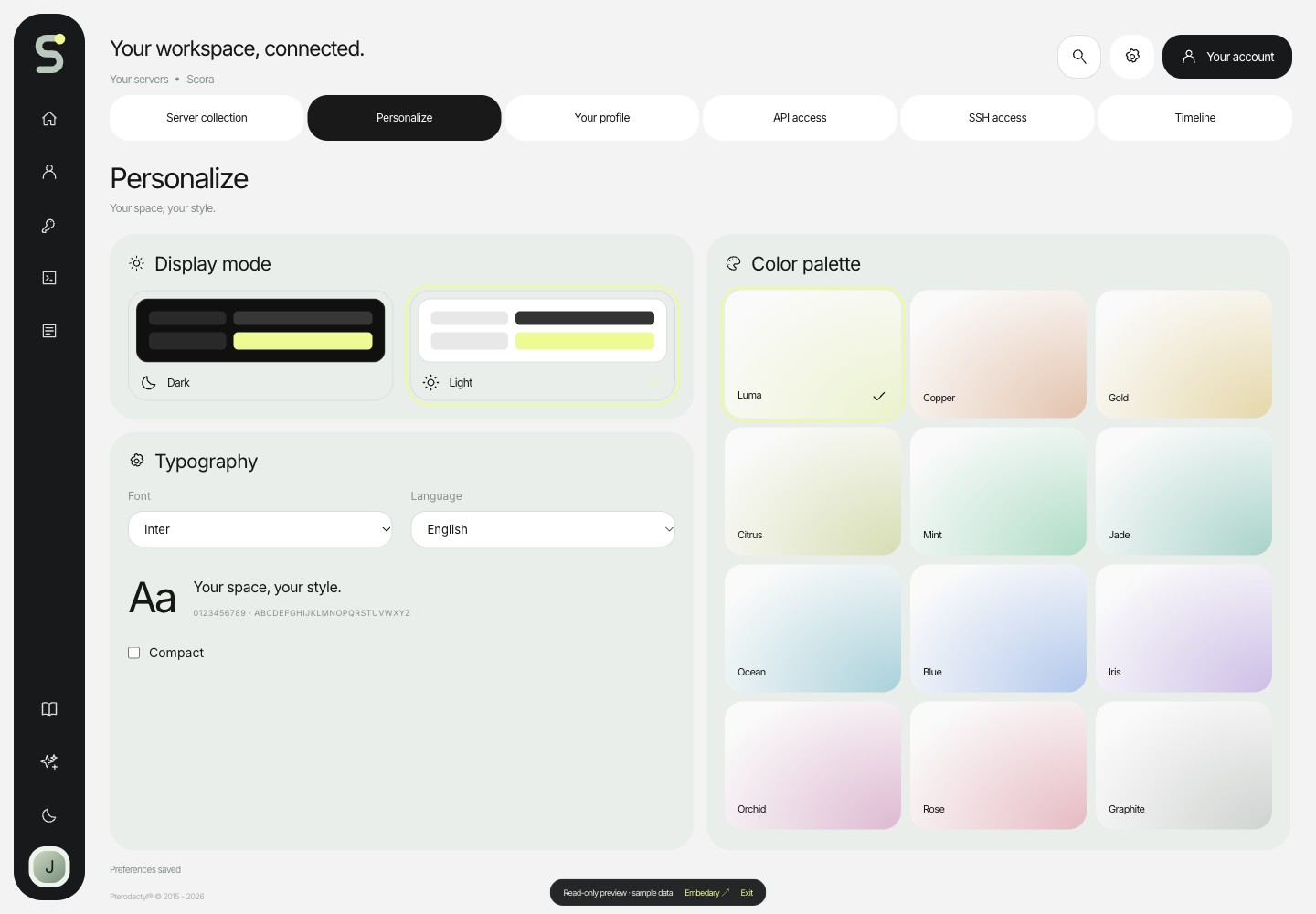Switch to the Server collection tab
The height and width of the screenshot is (914, 1316).
(207, 118)
